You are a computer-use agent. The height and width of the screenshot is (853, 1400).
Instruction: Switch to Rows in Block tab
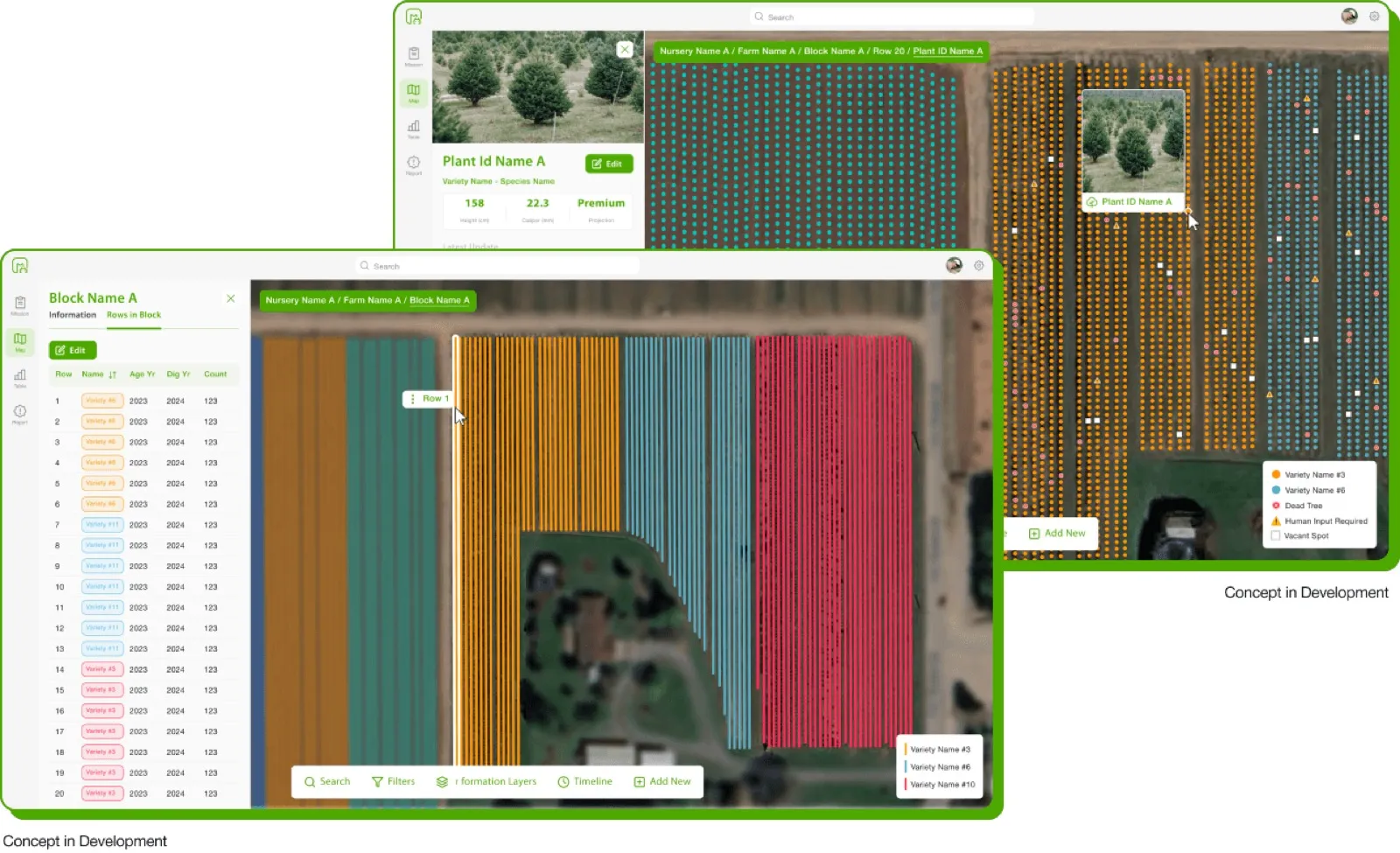click(x=134, y=315)
